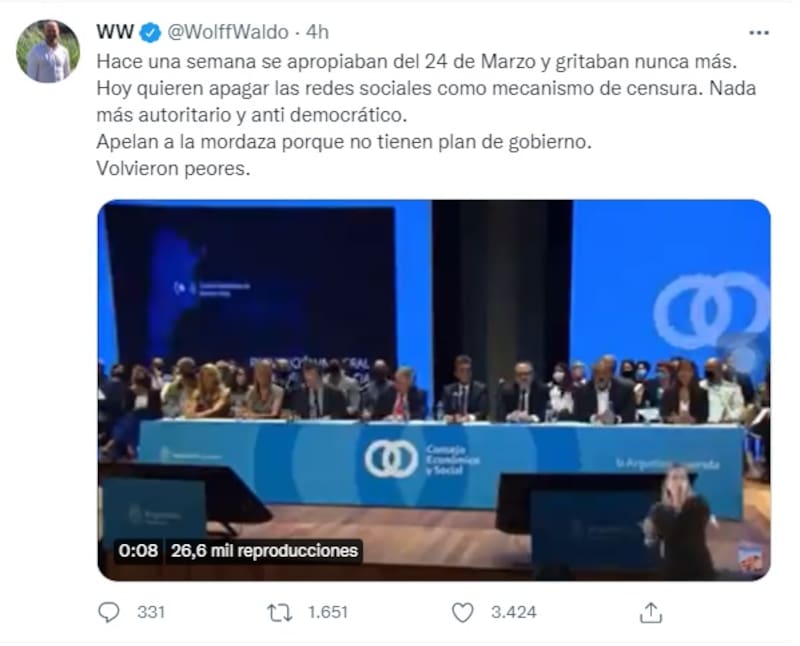Click the 3.424 likes count
The width and height of the screenshot is (800, 646).
coord(513,612)
